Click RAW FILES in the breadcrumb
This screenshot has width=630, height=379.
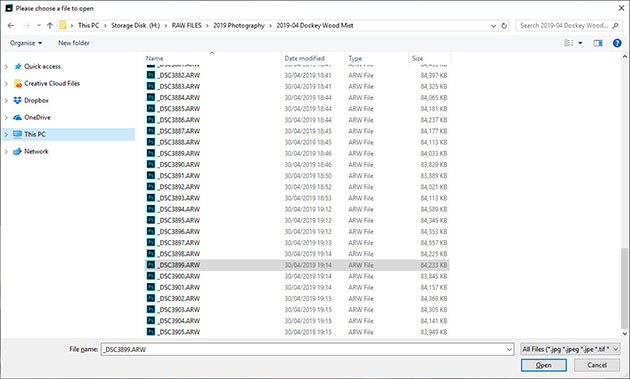[186, 25]
